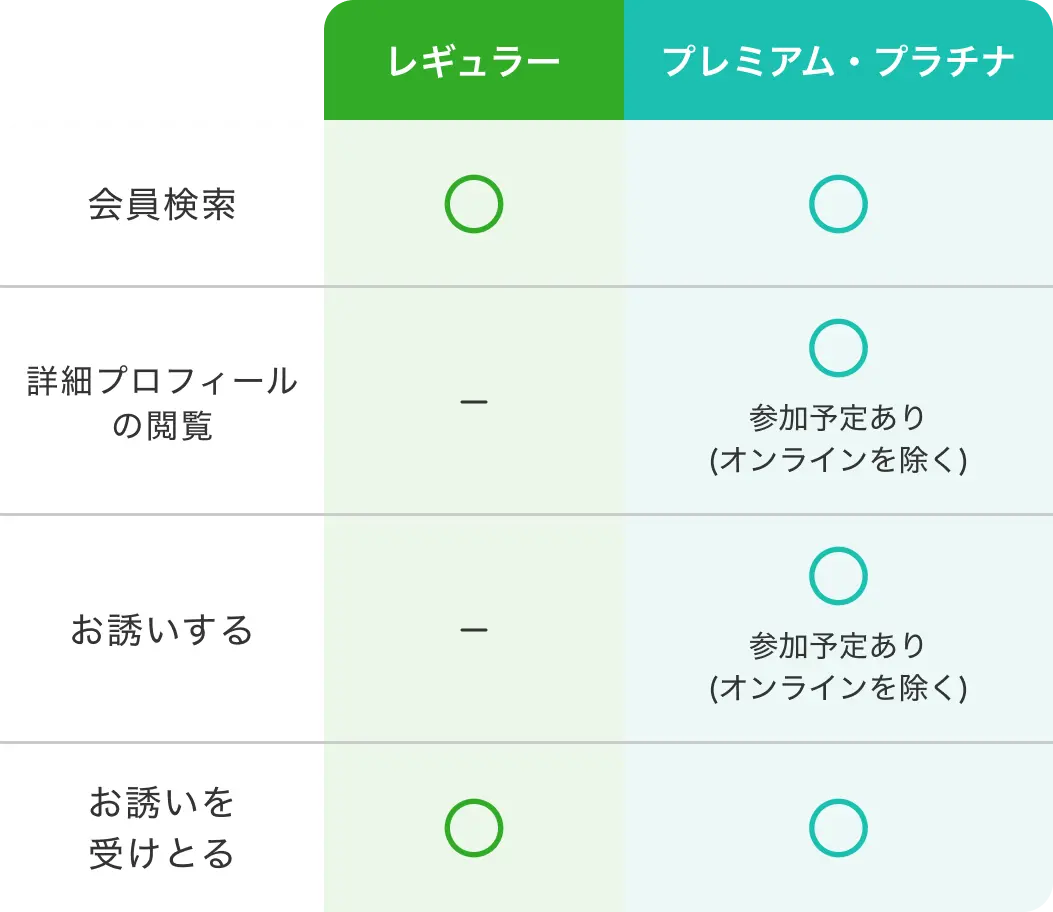Click 参加予定あり text in the お誘いする row
The height and width of the screenshot is (912, 1053).
[x=838, y=645]
